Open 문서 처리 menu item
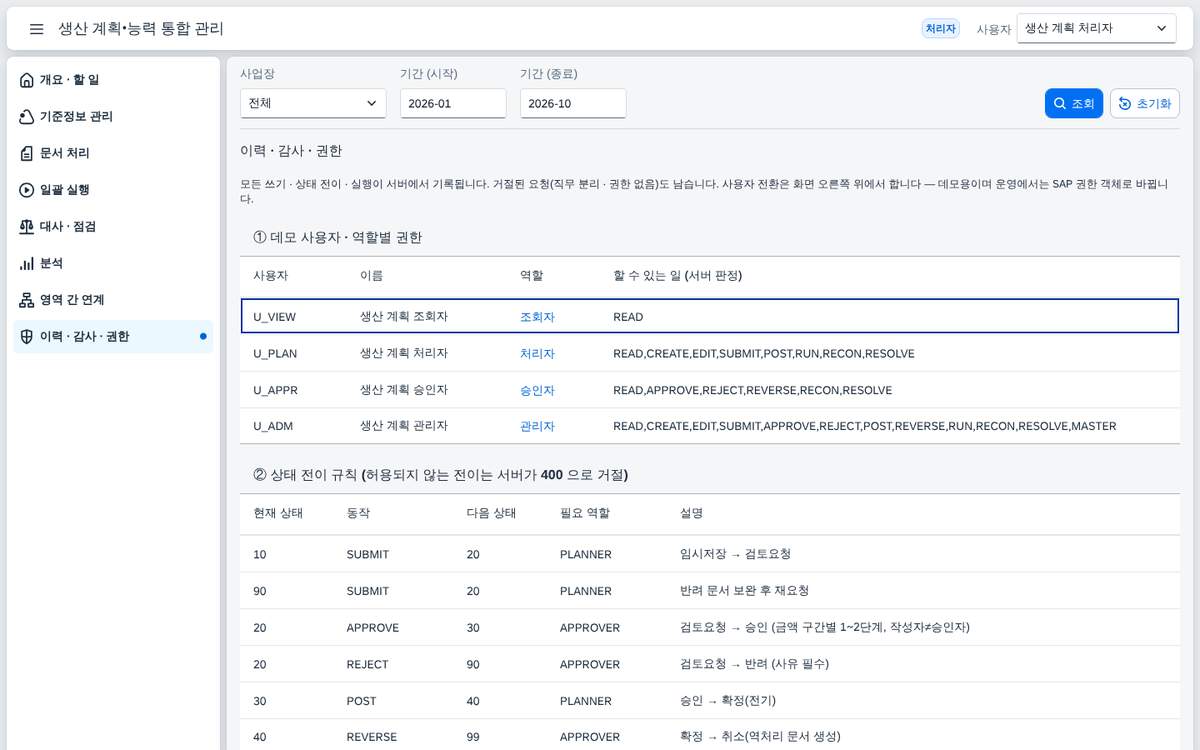The width and height of the screenshot is (1200, 750). [x=113, y=153]
